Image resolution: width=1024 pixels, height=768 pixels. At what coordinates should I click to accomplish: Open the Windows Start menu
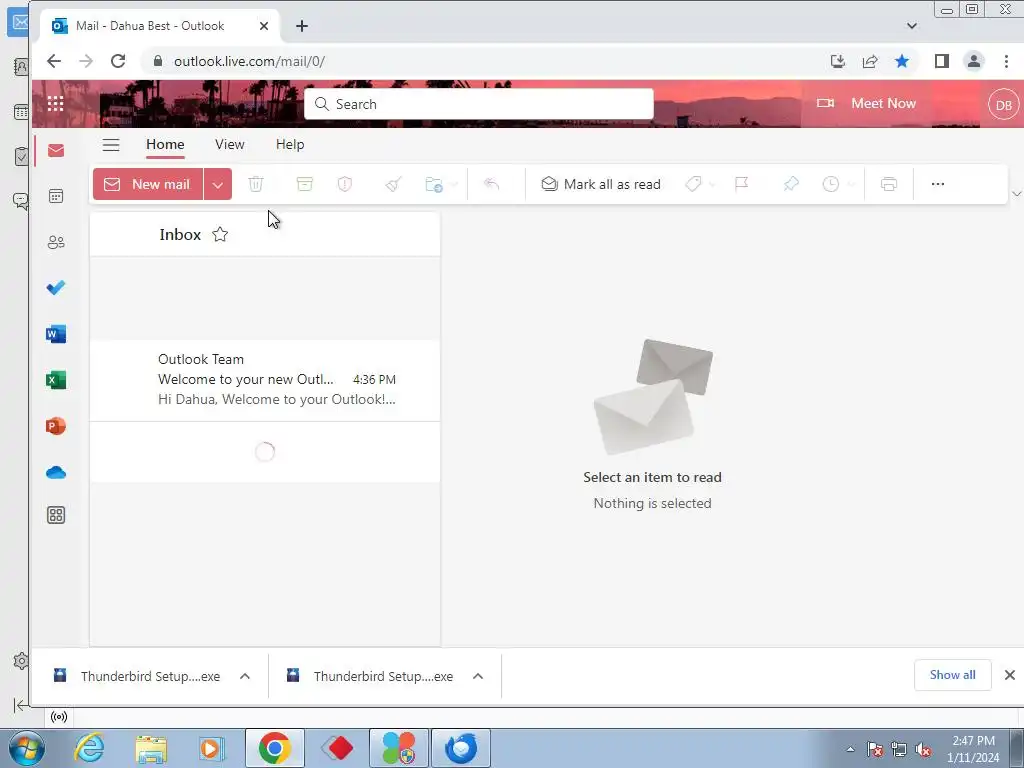pyautogui.click(x=27, y=748)
